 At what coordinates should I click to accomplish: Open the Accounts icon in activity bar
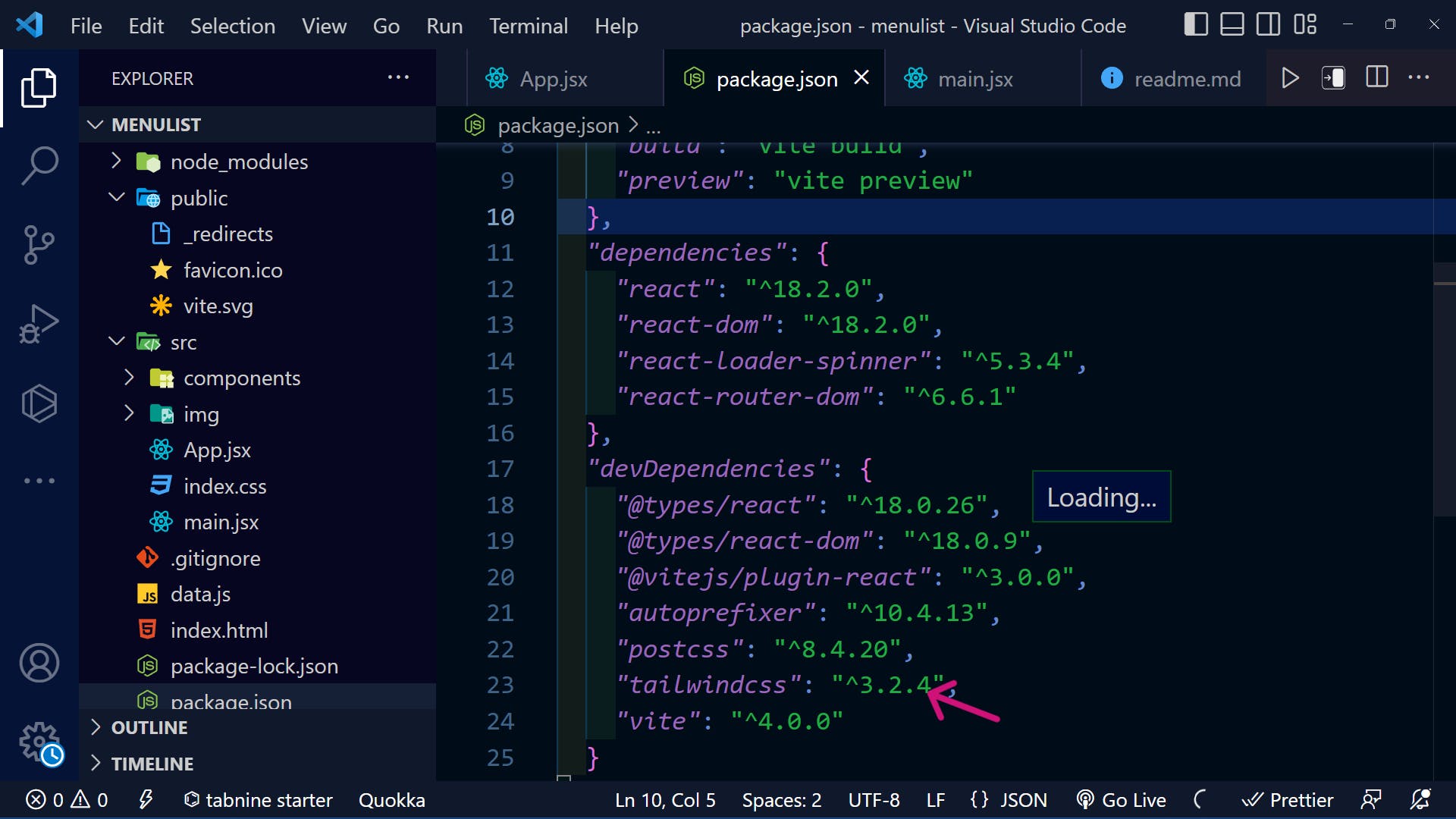(39, 663)
